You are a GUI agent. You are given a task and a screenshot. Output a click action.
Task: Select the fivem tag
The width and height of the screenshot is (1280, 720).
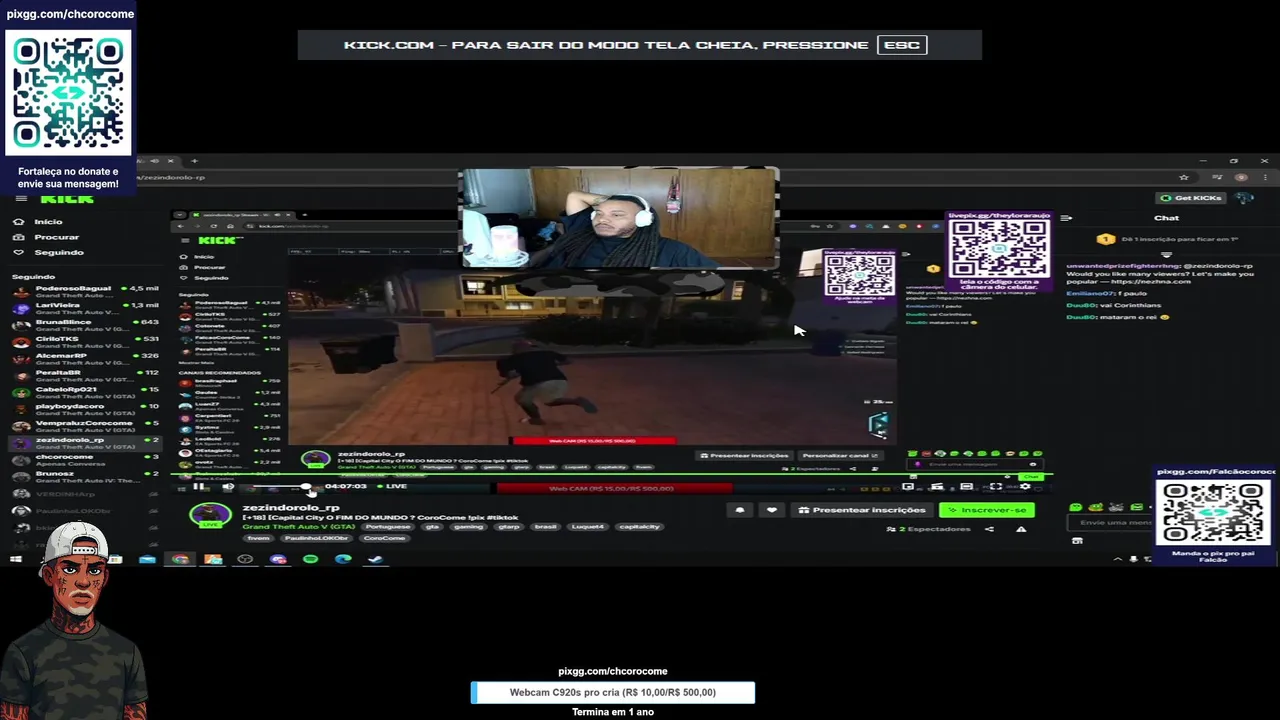pyautogui.click(x=259, y=538)
